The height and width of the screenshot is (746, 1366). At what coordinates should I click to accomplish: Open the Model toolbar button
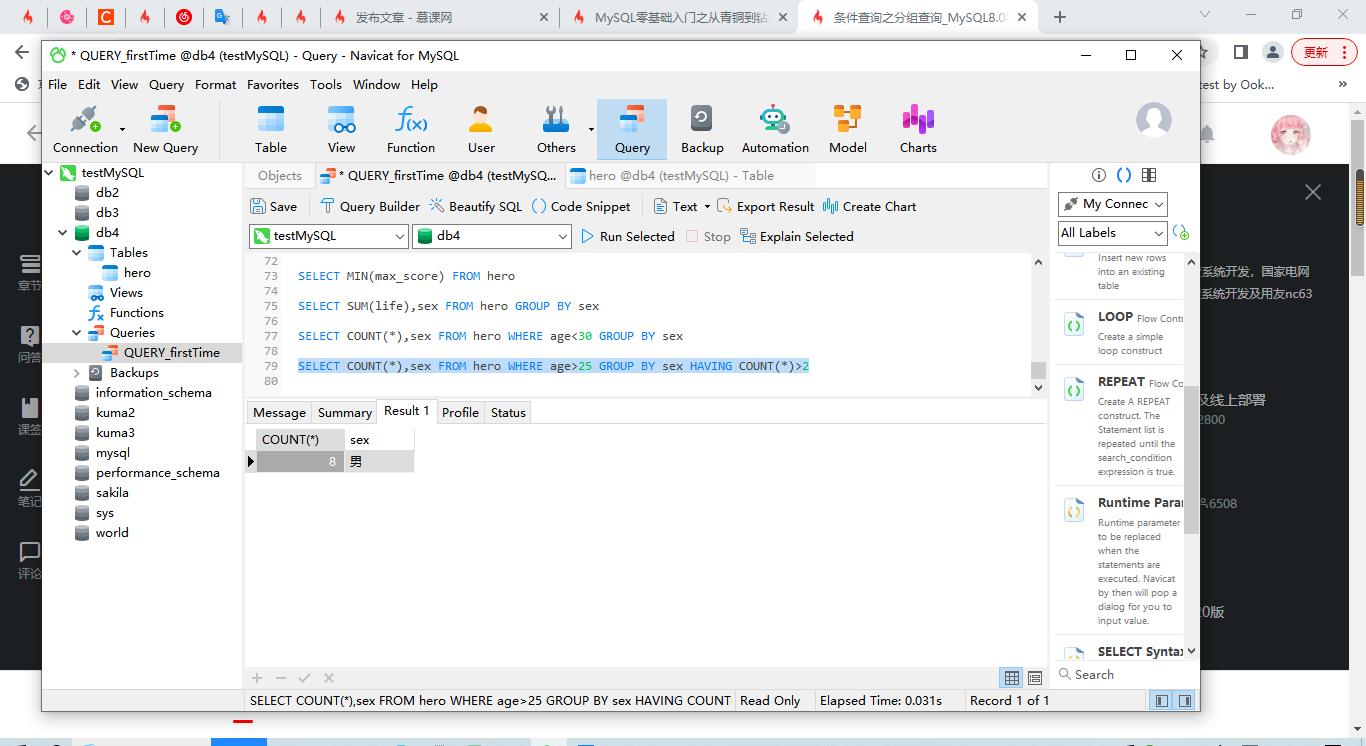[848, 130]
